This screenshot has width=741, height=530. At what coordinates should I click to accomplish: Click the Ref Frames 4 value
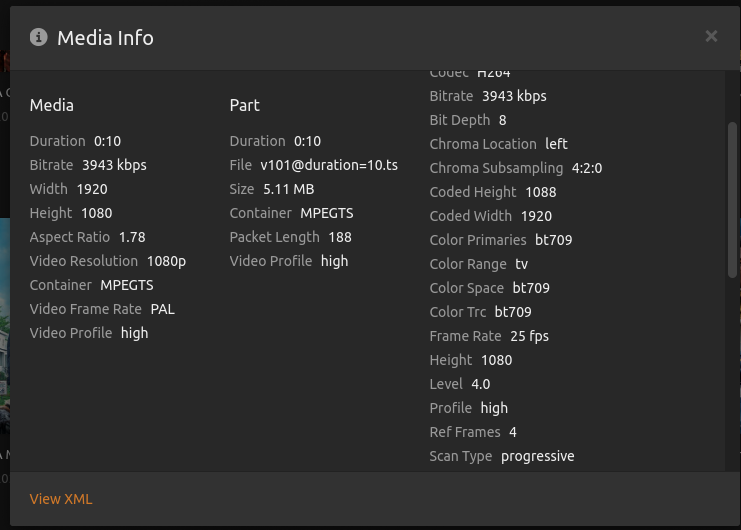(513, 432)
